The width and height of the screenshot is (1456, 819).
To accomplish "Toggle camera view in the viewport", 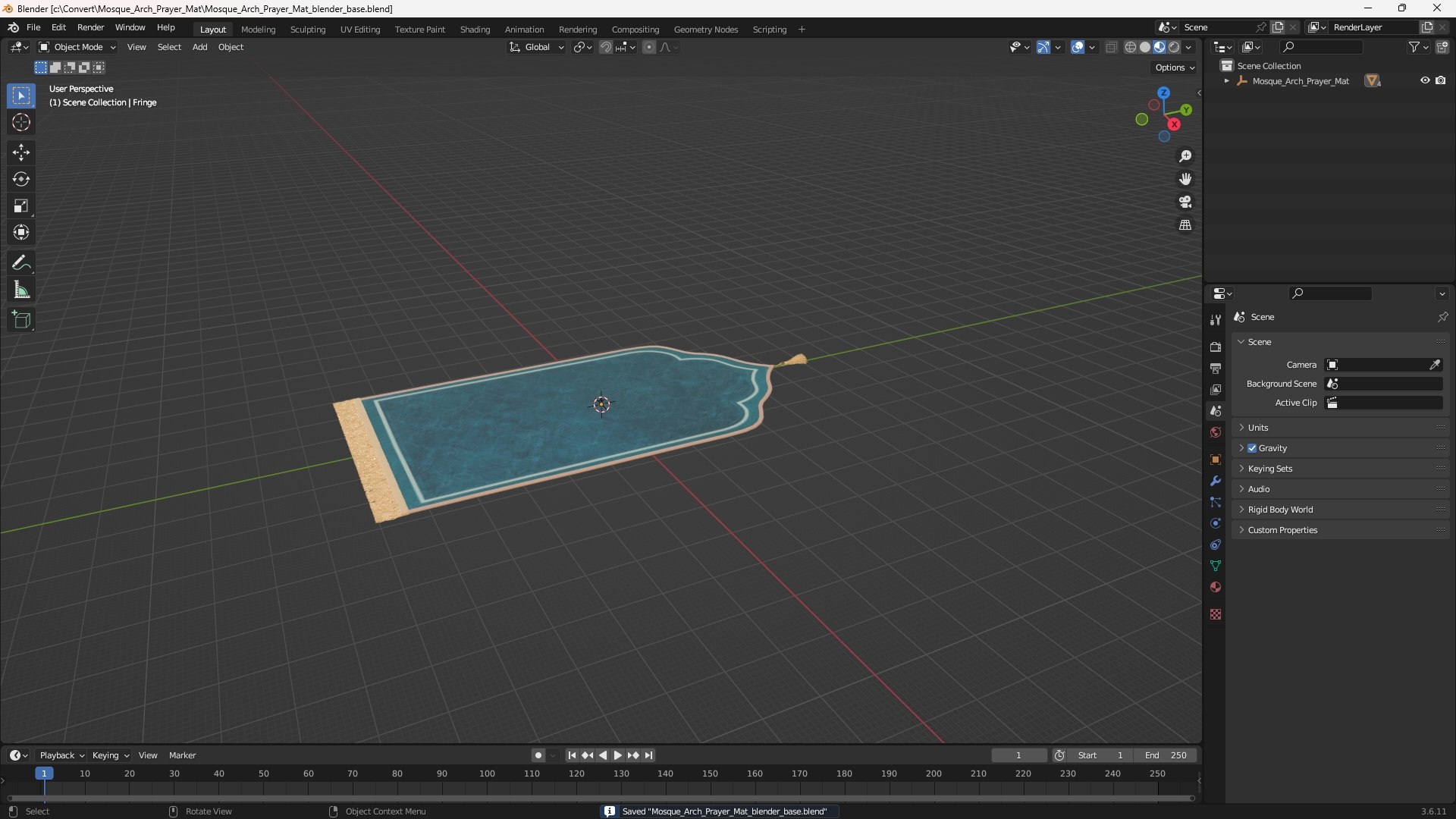I will coord(1185,202).
